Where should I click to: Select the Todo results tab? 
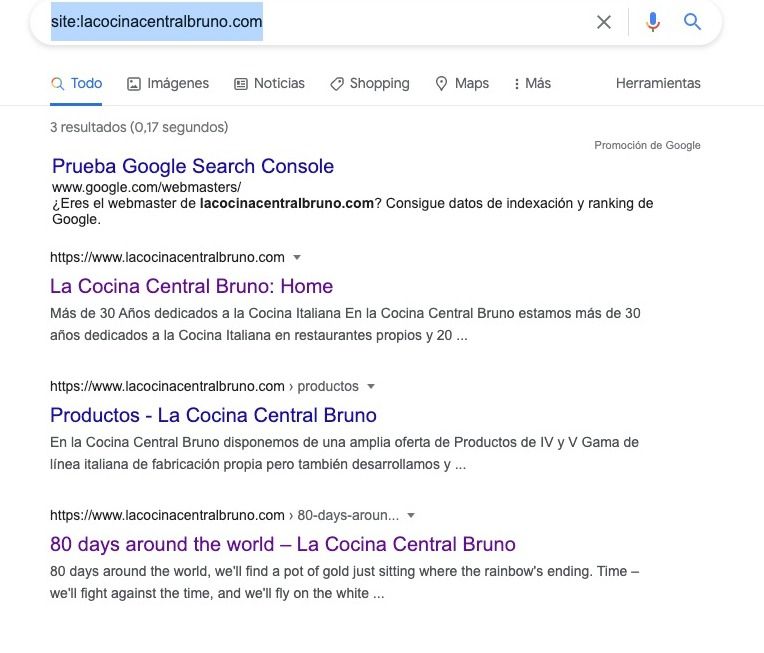click(x=76, y=83)
